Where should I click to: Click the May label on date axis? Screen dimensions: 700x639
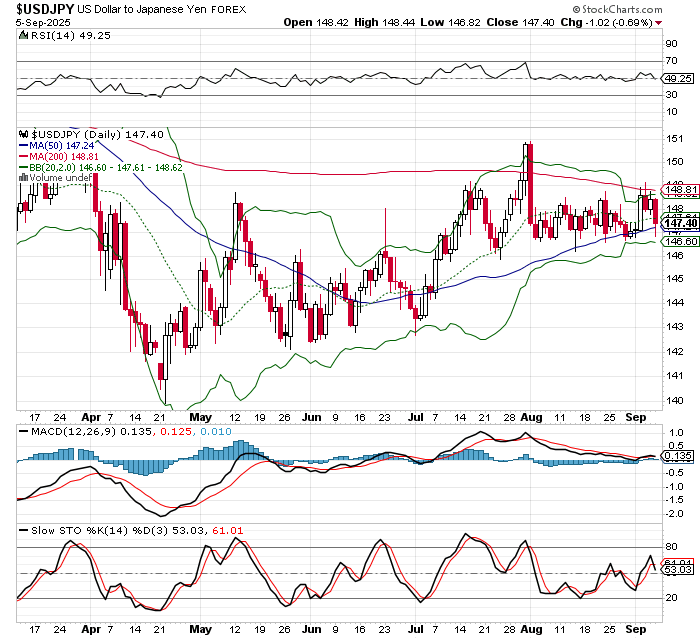201,416
